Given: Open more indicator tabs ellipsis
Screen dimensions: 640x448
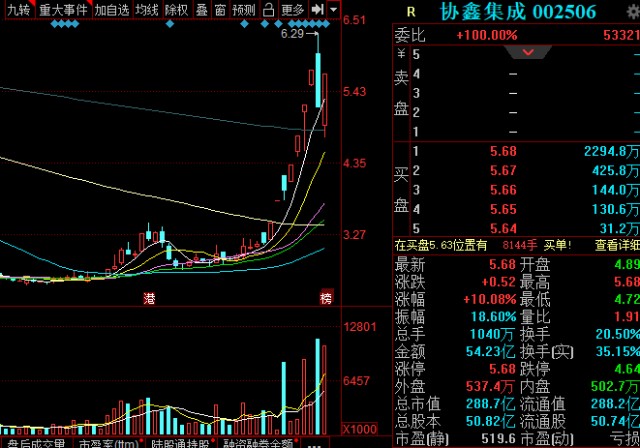Looking at the screenshot, I should click(x=316, y=445).
